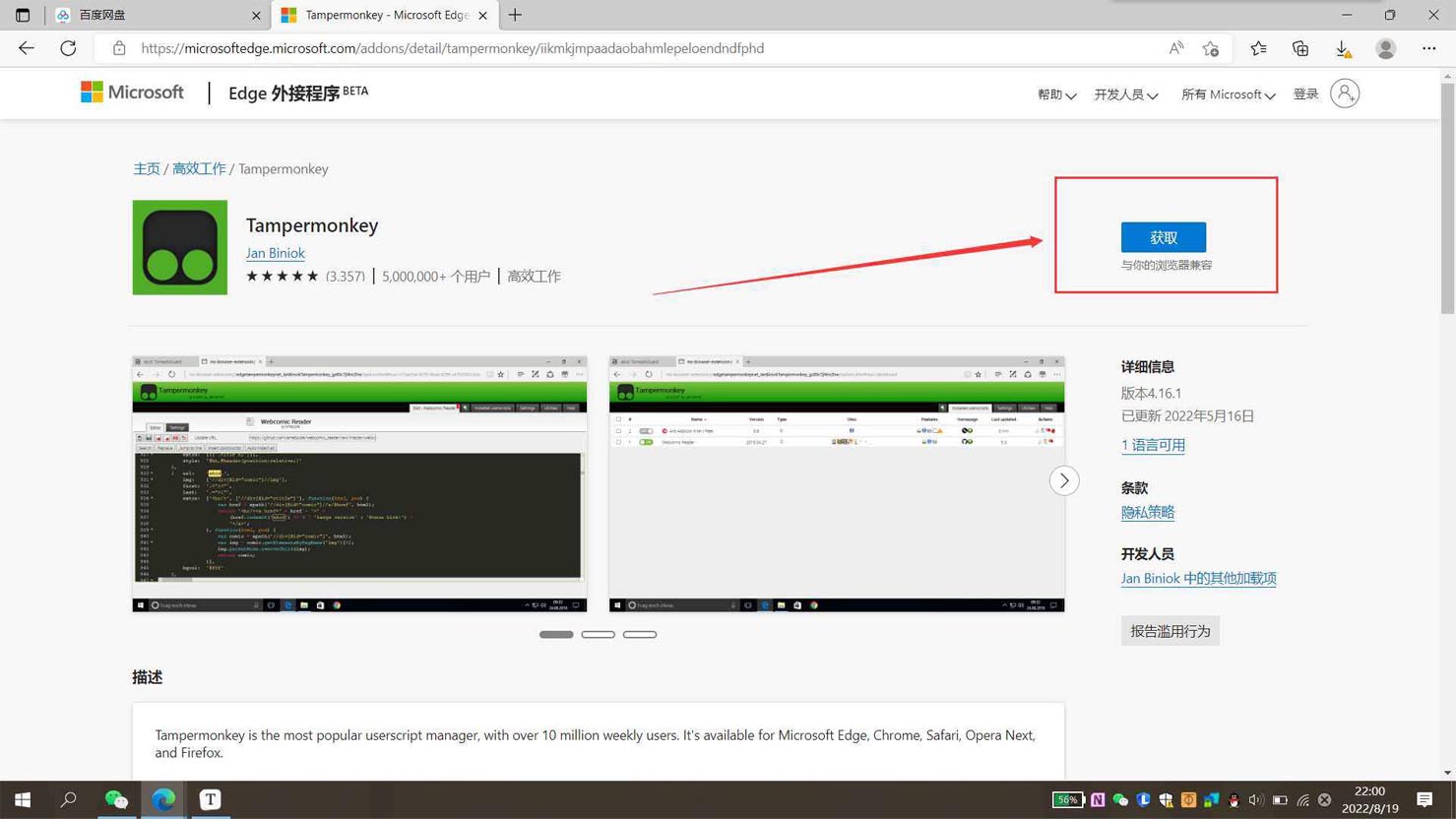Expand the 开发人员 dropdown menu

click(x=1125, y=94)
